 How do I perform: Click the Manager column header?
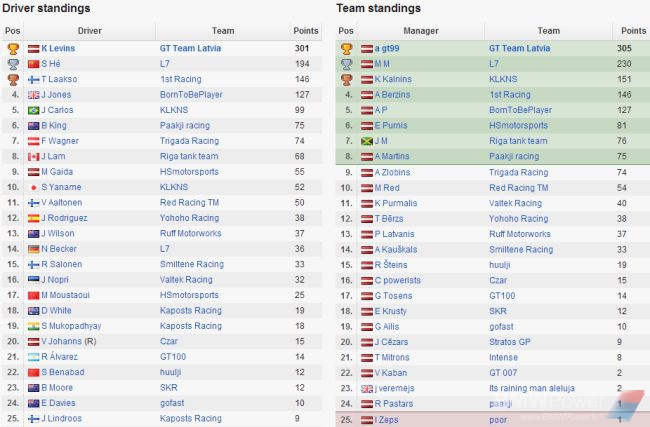[x=421, y=31]
